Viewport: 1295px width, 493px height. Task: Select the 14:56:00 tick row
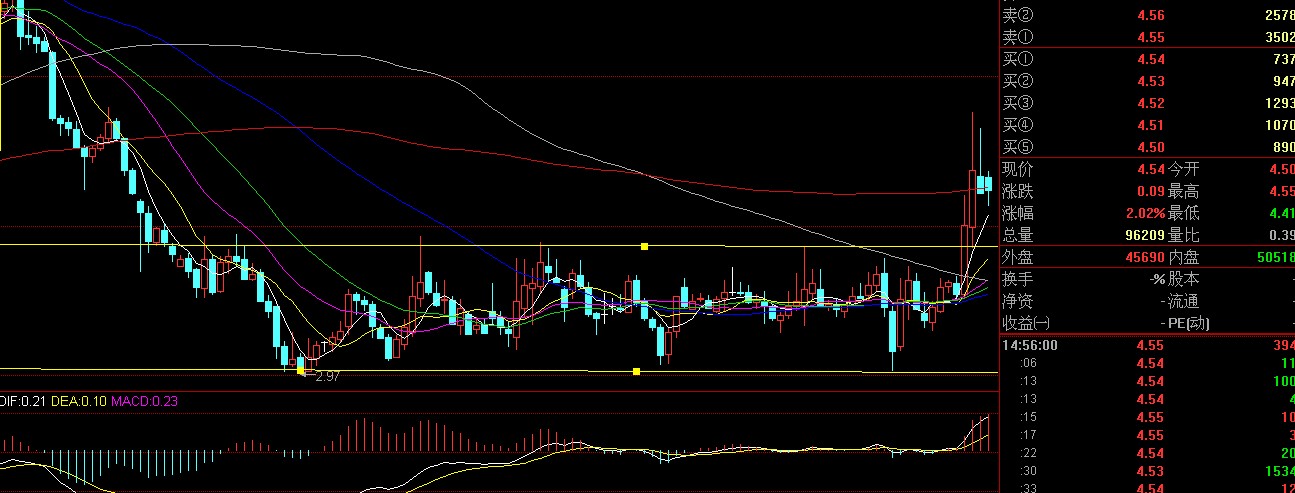pos(1148,345)
